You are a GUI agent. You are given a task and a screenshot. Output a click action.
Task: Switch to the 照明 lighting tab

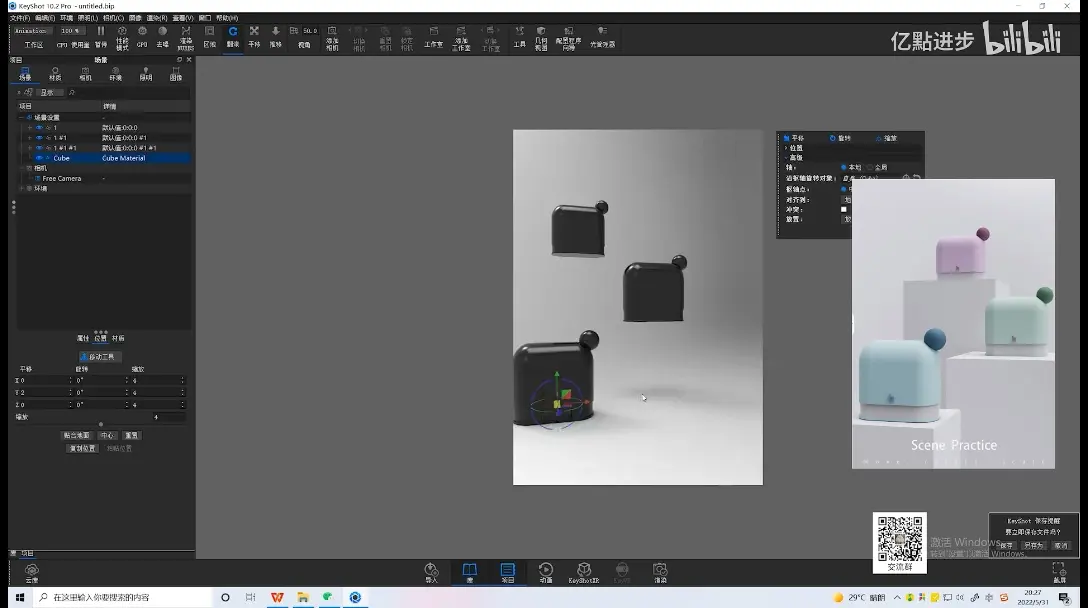[x=146, y=74]
